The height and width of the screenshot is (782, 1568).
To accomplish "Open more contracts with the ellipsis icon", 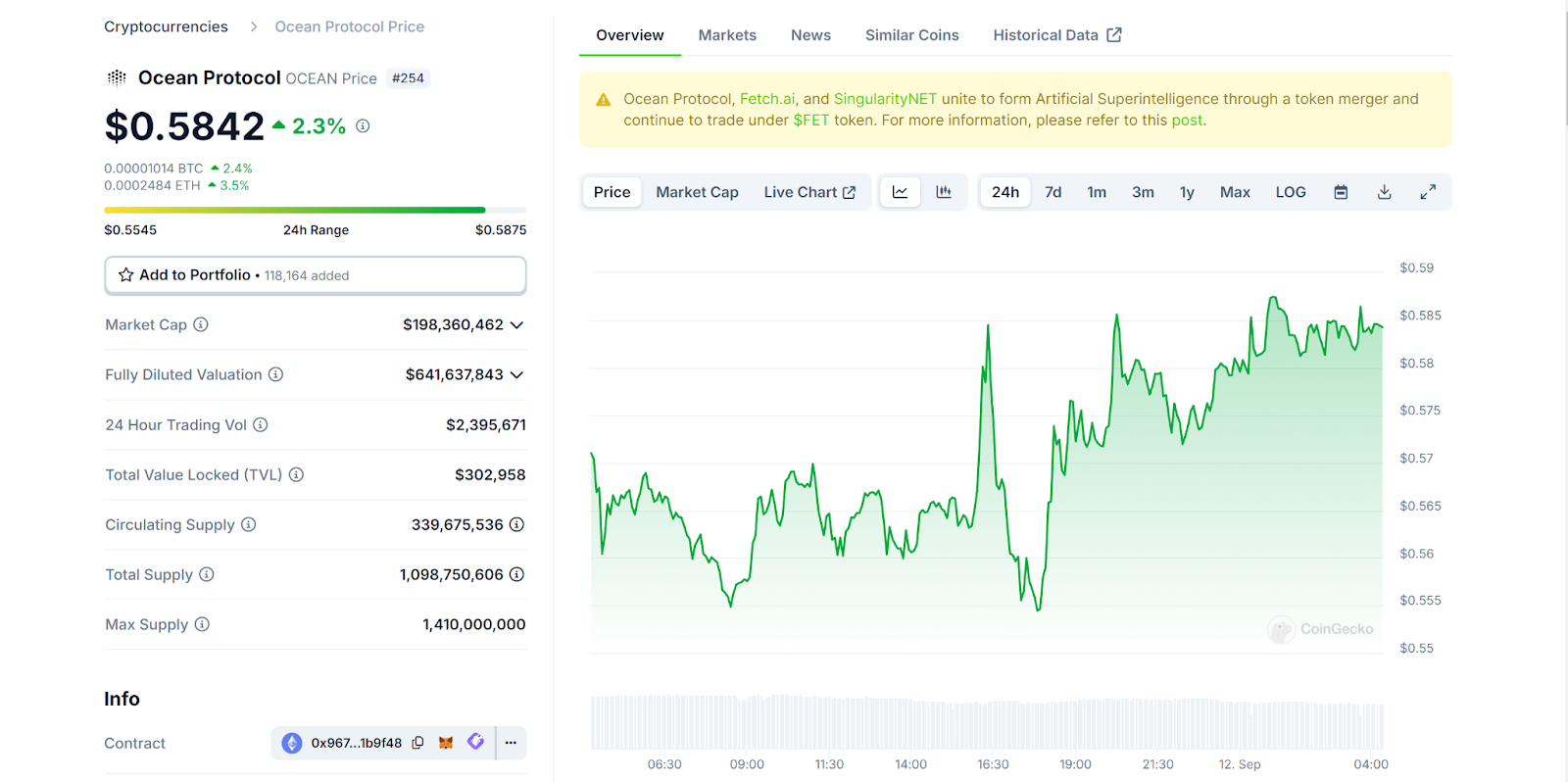I will (x=511, y=743).
